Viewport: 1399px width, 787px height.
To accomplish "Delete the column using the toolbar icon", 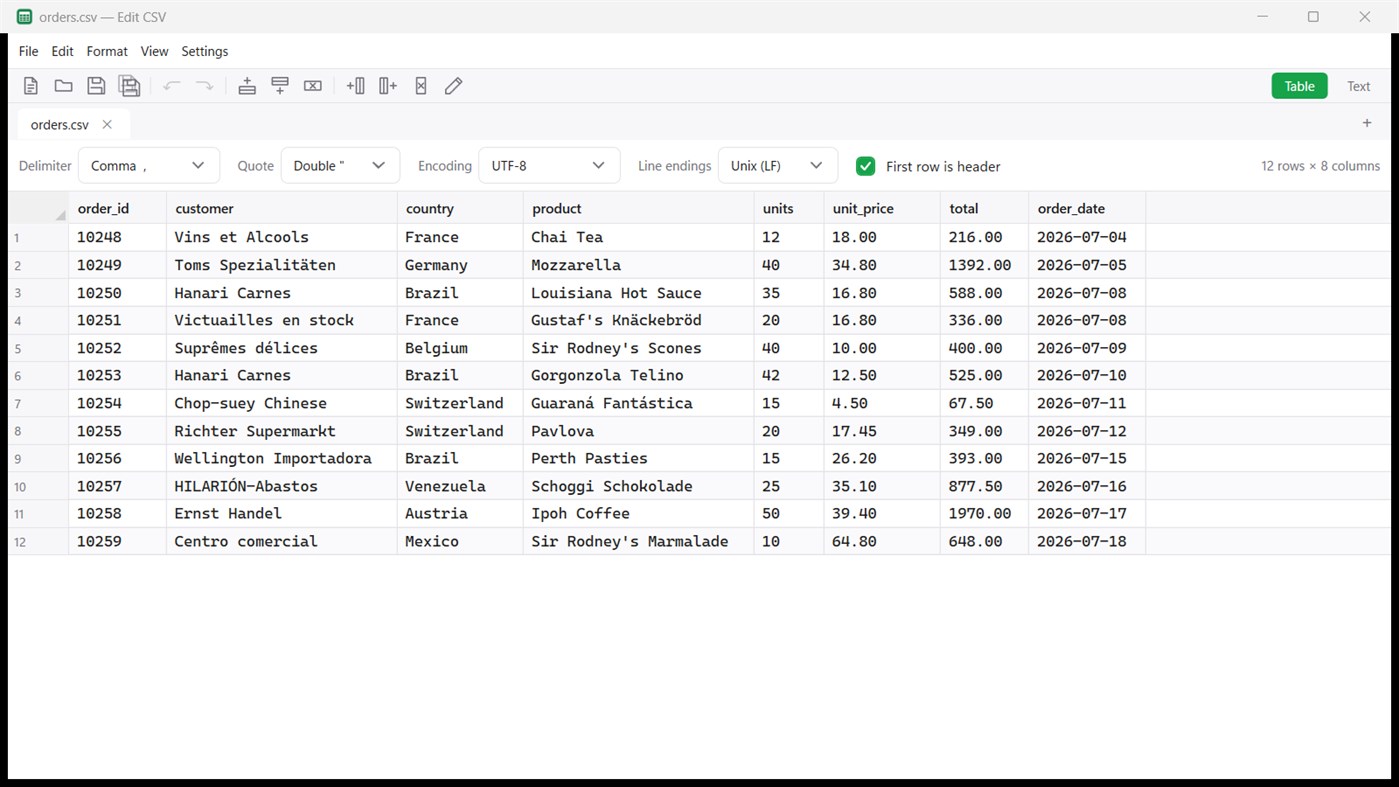I will (x=421, y=86).
